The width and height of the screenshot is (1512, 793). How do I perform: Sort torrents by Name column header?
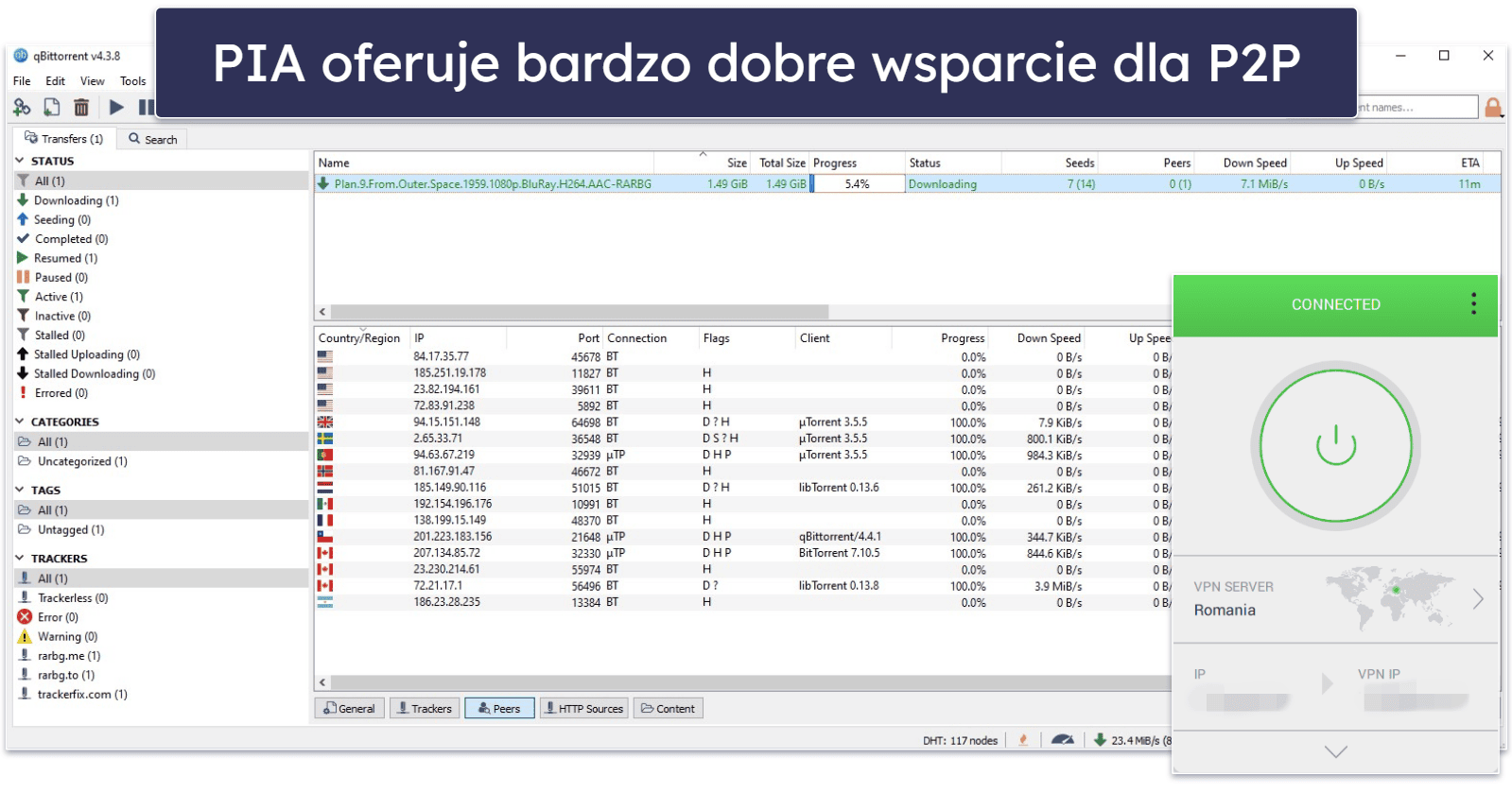tap(484, 163)
